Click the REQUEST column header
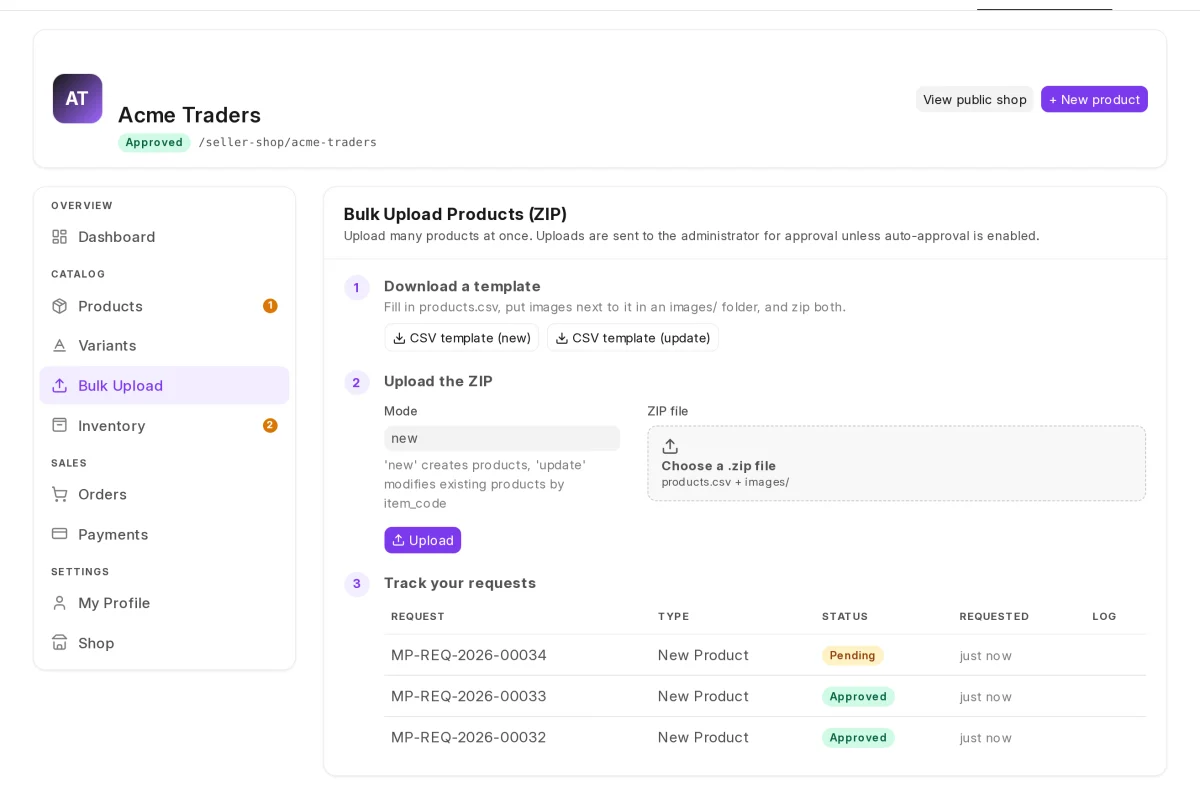Screen dimensions: 1200x788 pos(418,616)
